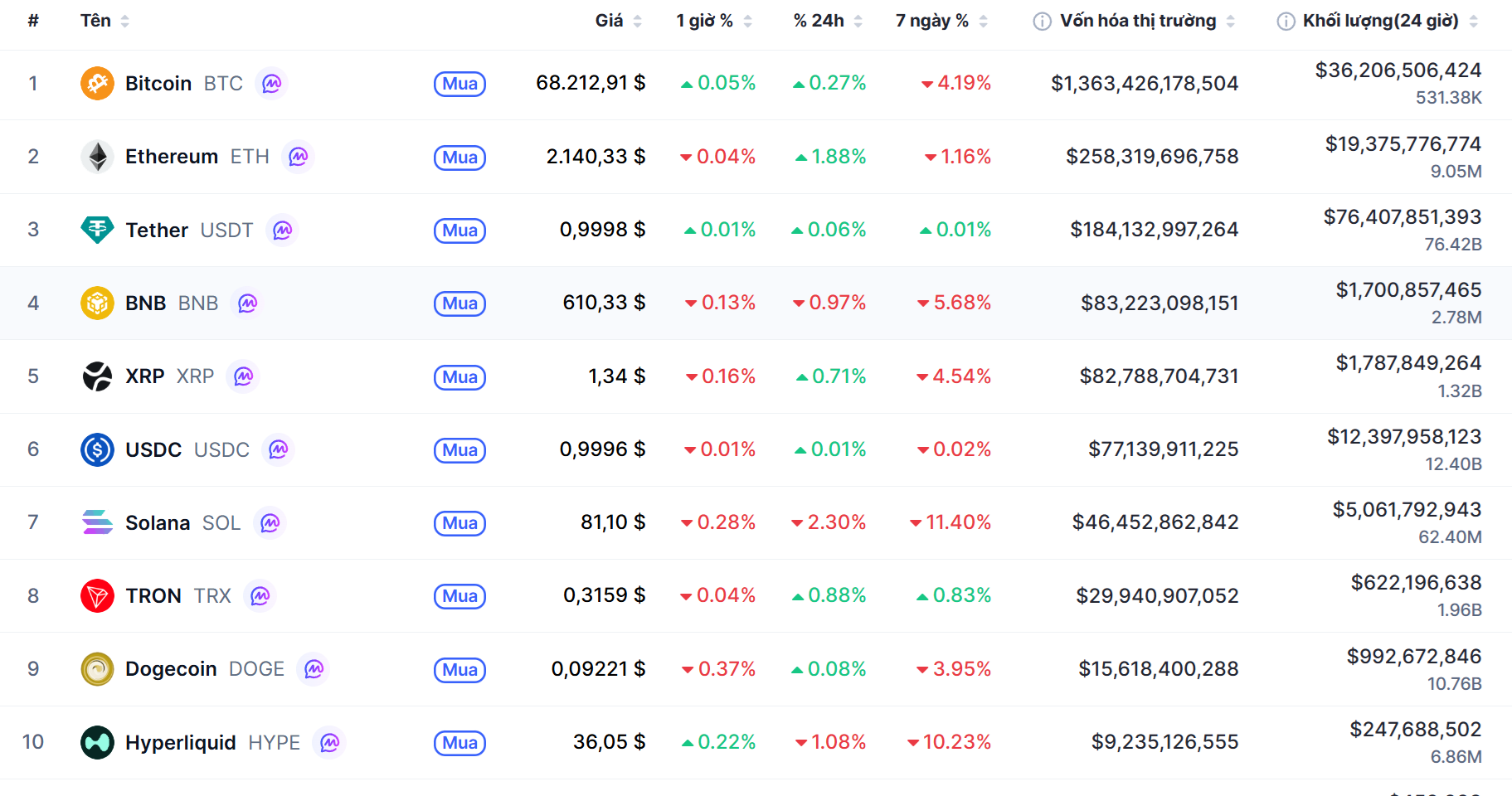Image resolution: width=1512 pixels, height=796 pixels.
Task: Click the purple chart icon beside DOGE
Action: pos(314,669)
